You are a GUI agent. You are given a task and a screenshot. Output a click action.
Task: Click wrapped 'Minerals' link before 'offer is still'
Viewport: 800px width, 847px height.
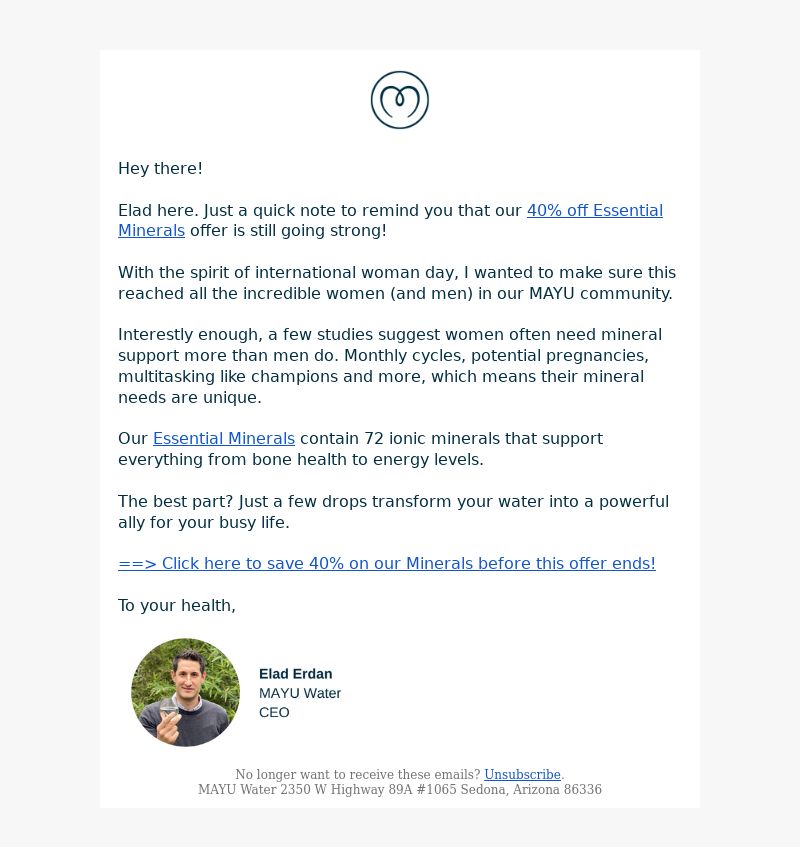click(151, 231)
